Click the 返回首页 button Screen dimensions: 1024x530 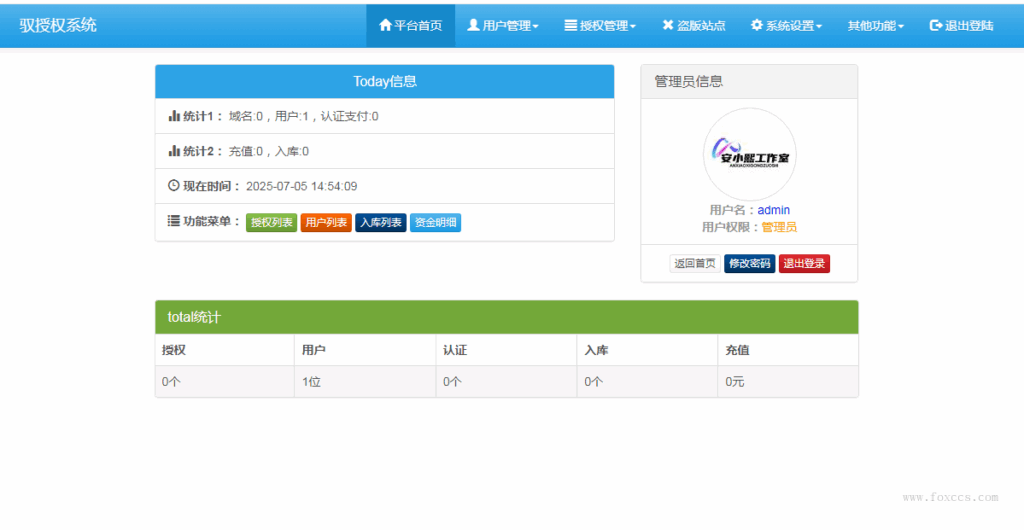click(695, 264)
